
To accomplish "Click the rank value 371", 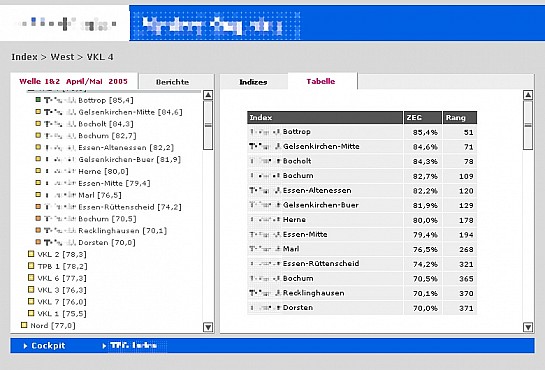I will (x=466, y=308).
